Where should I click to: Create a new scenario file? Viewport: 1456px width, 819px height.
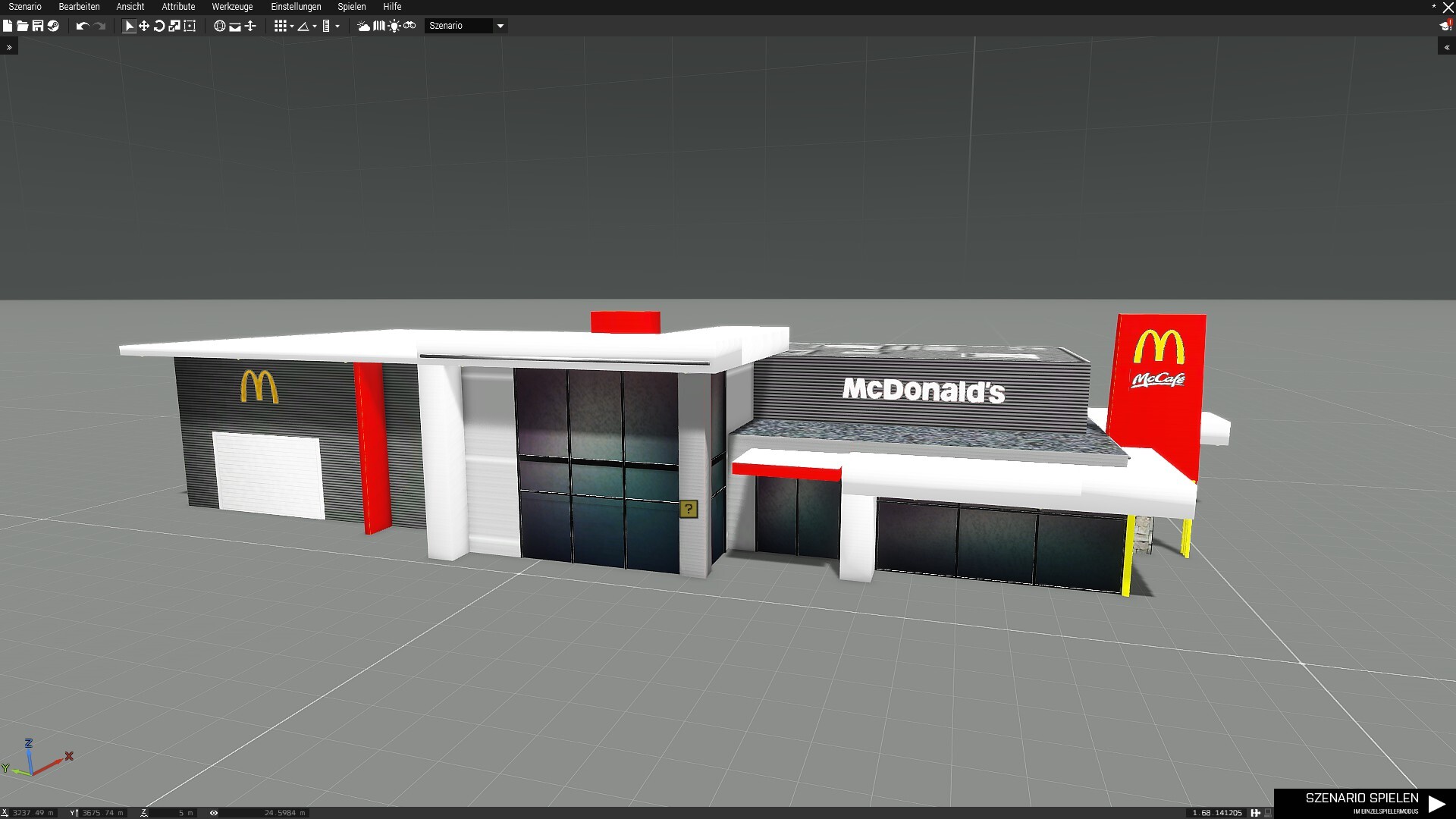coord(8,26)
